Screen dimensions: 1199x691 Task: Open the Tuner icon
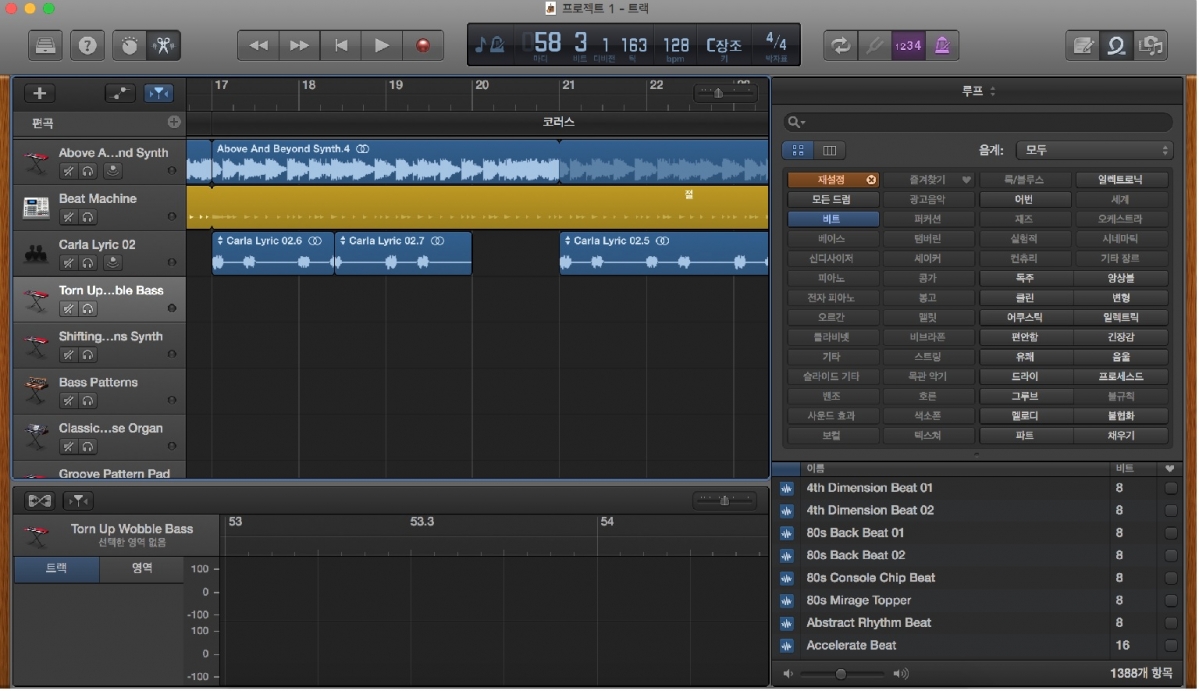click(x=874, y=45)
